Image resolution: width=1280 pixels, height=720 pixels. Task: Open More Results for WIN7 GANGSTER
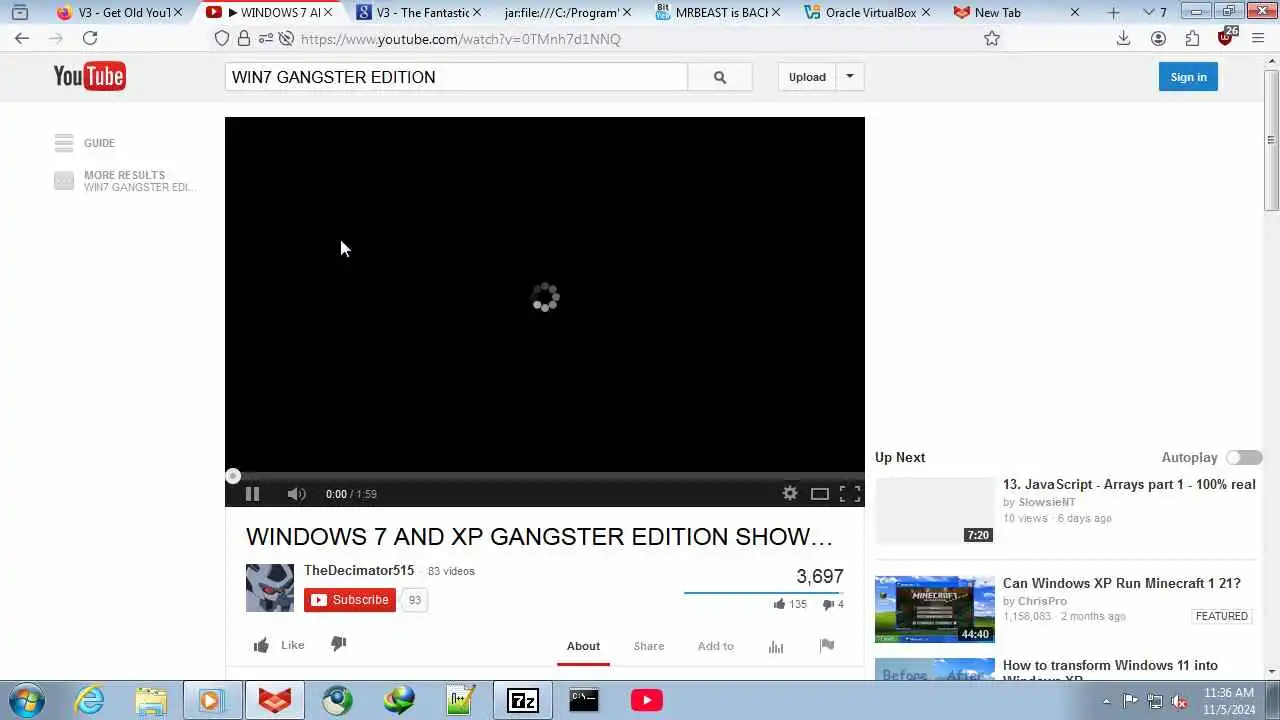tap(125, 181)
